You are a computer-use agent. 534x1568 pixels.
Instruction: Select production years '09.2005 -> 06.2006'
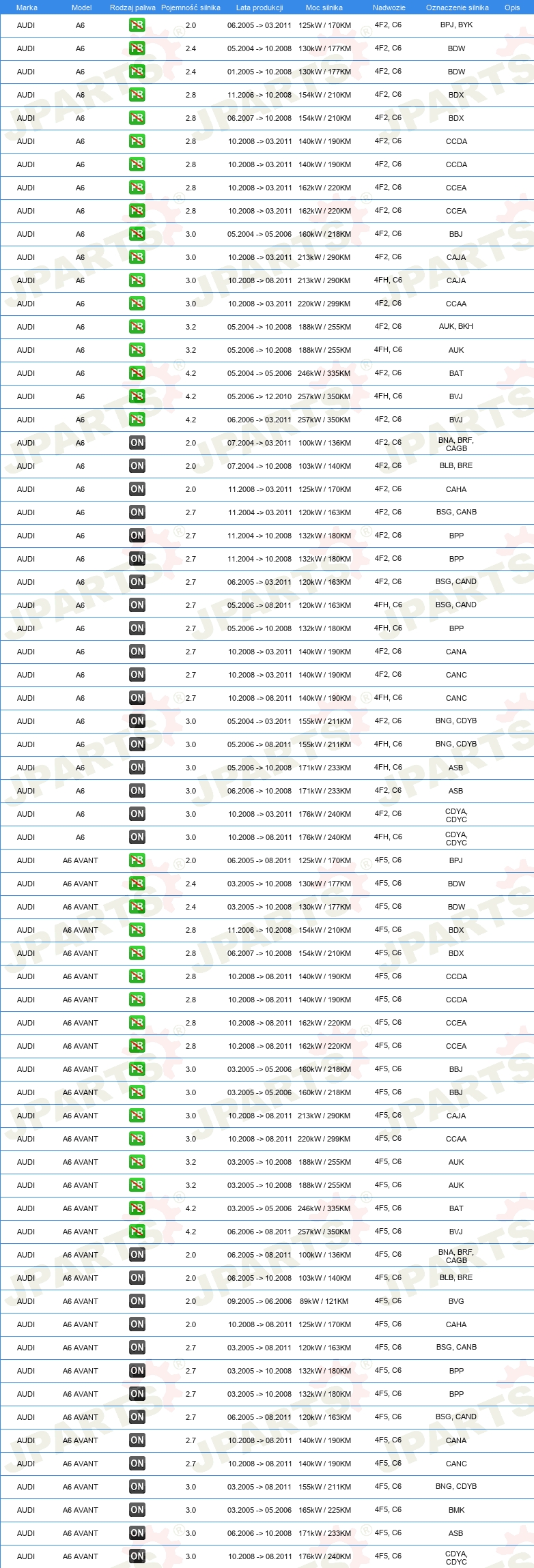click(259, 1301)
